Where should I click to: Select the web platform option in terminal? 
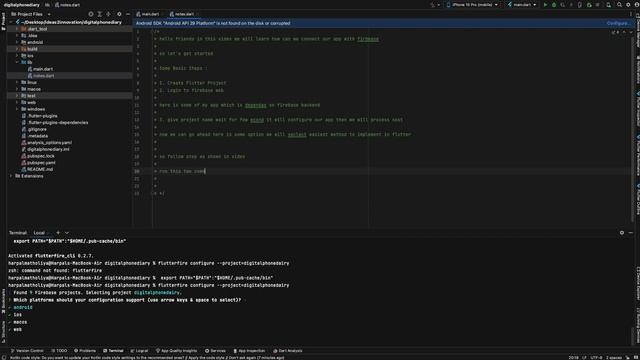pyautogui.click(x=17, y=329)
